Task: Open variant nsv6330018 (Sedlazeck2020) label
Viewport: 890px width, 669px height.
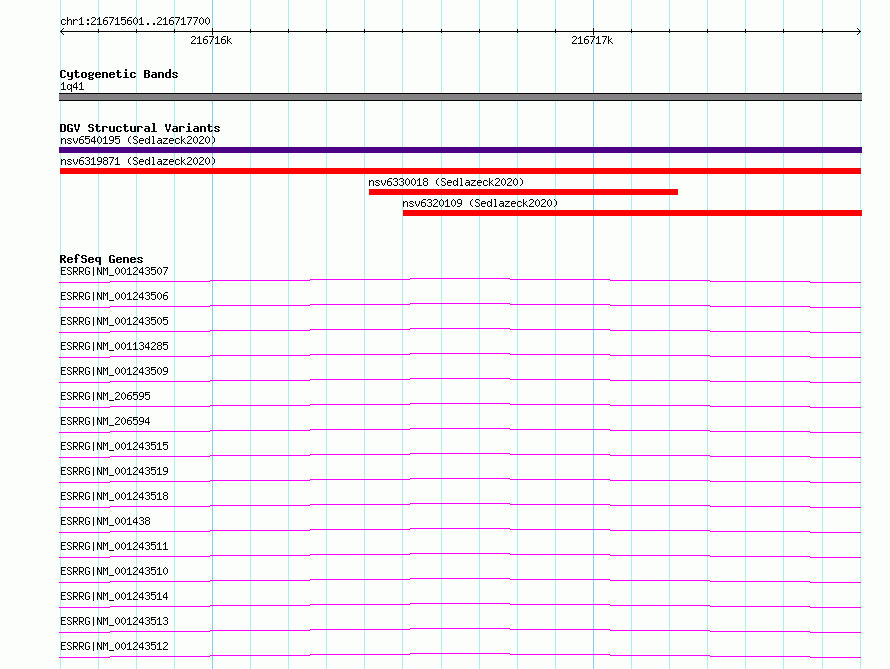Action: point(446,182)
